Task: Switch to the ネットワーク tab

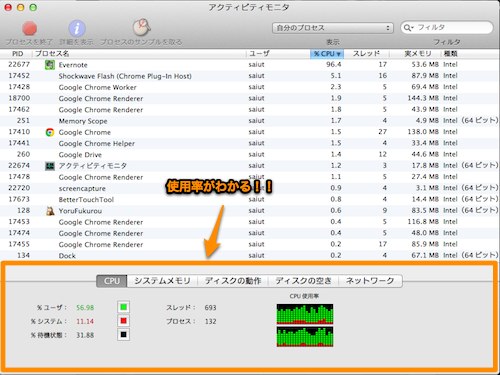Action: point(370,281)
